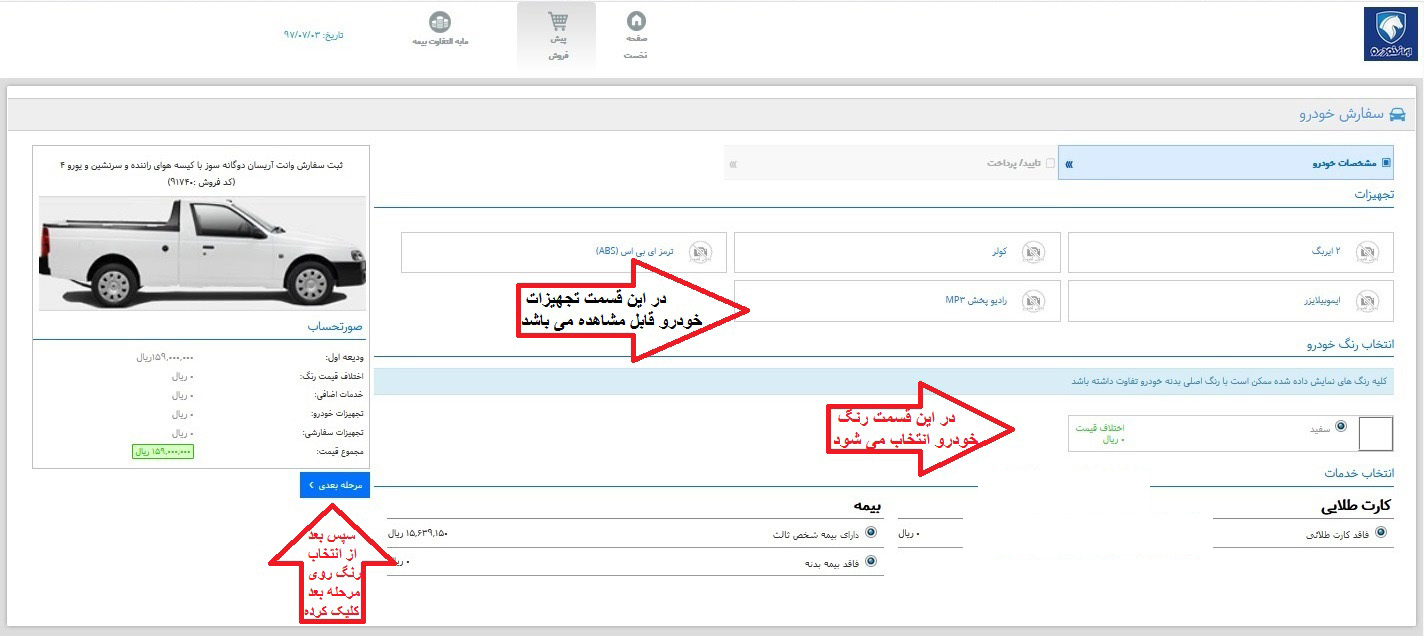The image size is (1424, 636).
Task: Toggle the تایید/ پرداخت step checkbox
Action: [x=1049, y=163]
